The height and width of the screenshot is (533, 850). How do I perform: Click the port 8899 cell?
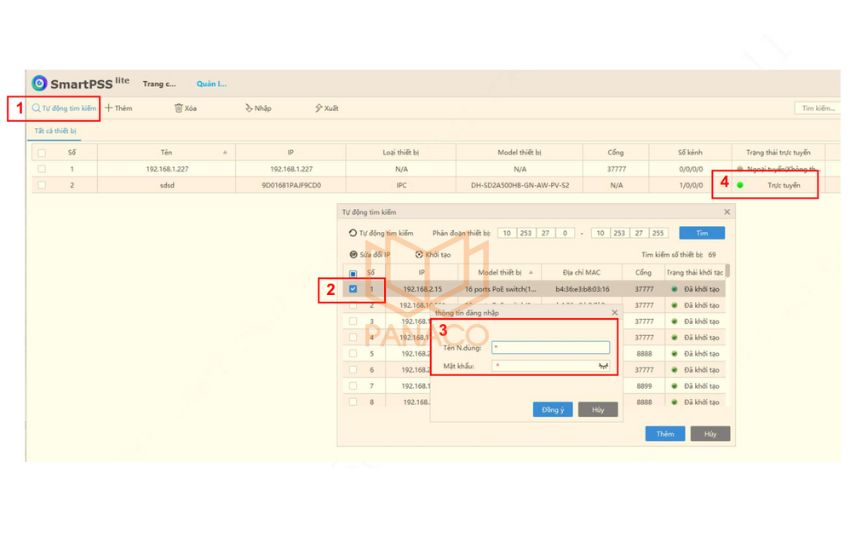click(644, 386)
